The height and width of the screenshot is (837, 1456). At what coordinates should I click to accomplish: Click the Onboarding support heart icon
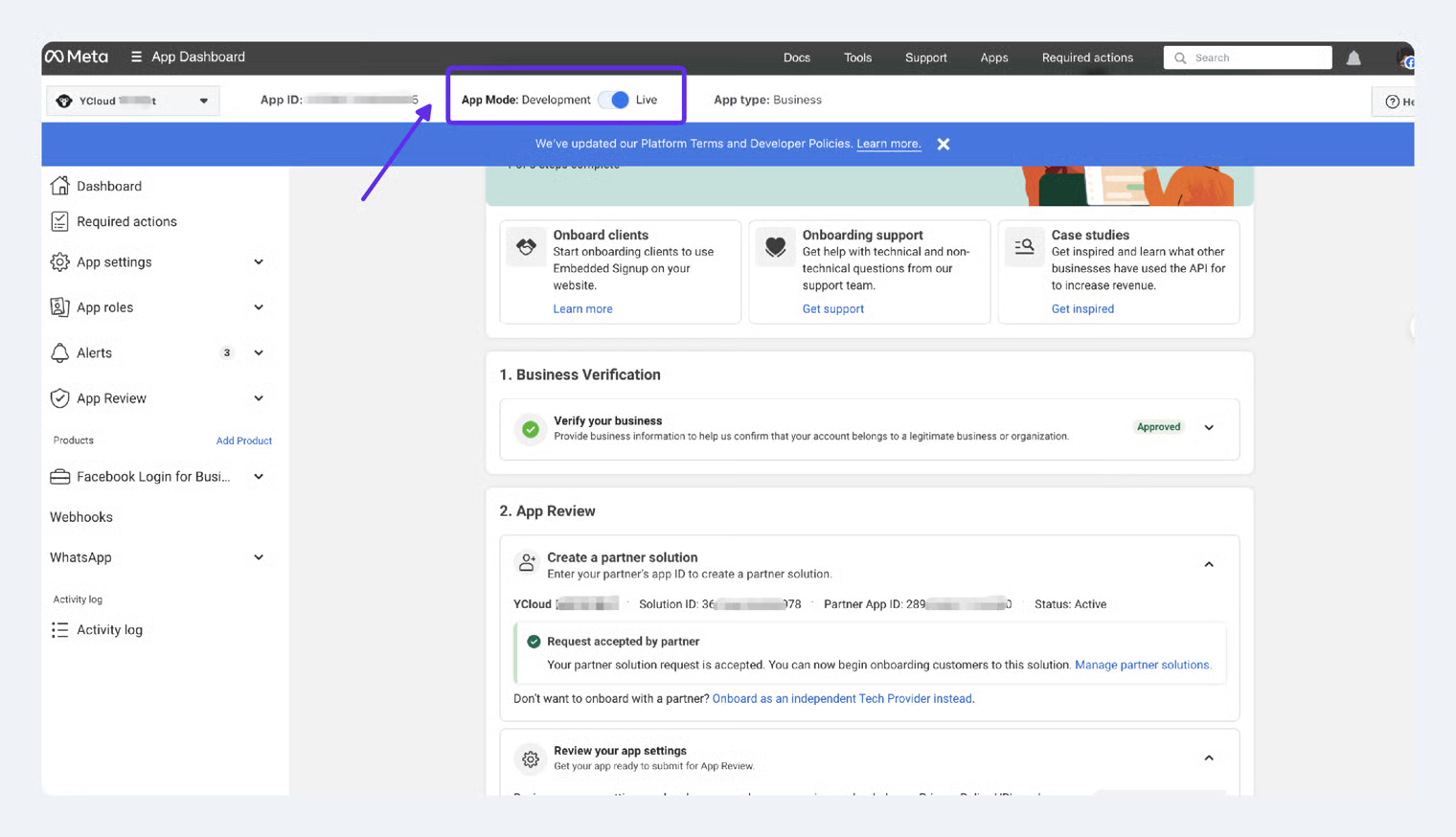pos(775,247)
